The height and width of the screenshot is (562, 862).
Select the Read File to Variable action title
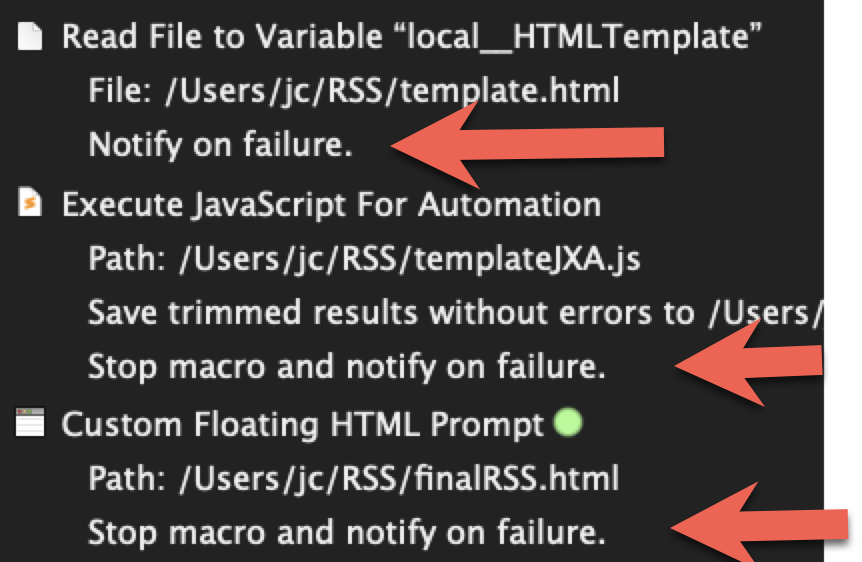220,38
